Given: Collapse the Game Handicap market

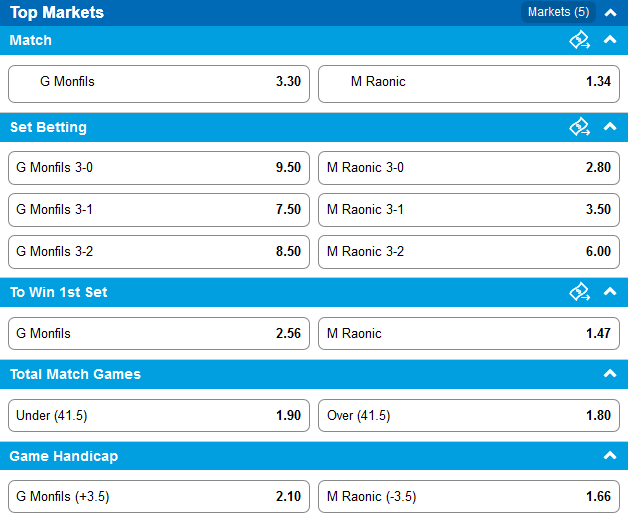Looking at the screenshot, I should click(610, 455).
